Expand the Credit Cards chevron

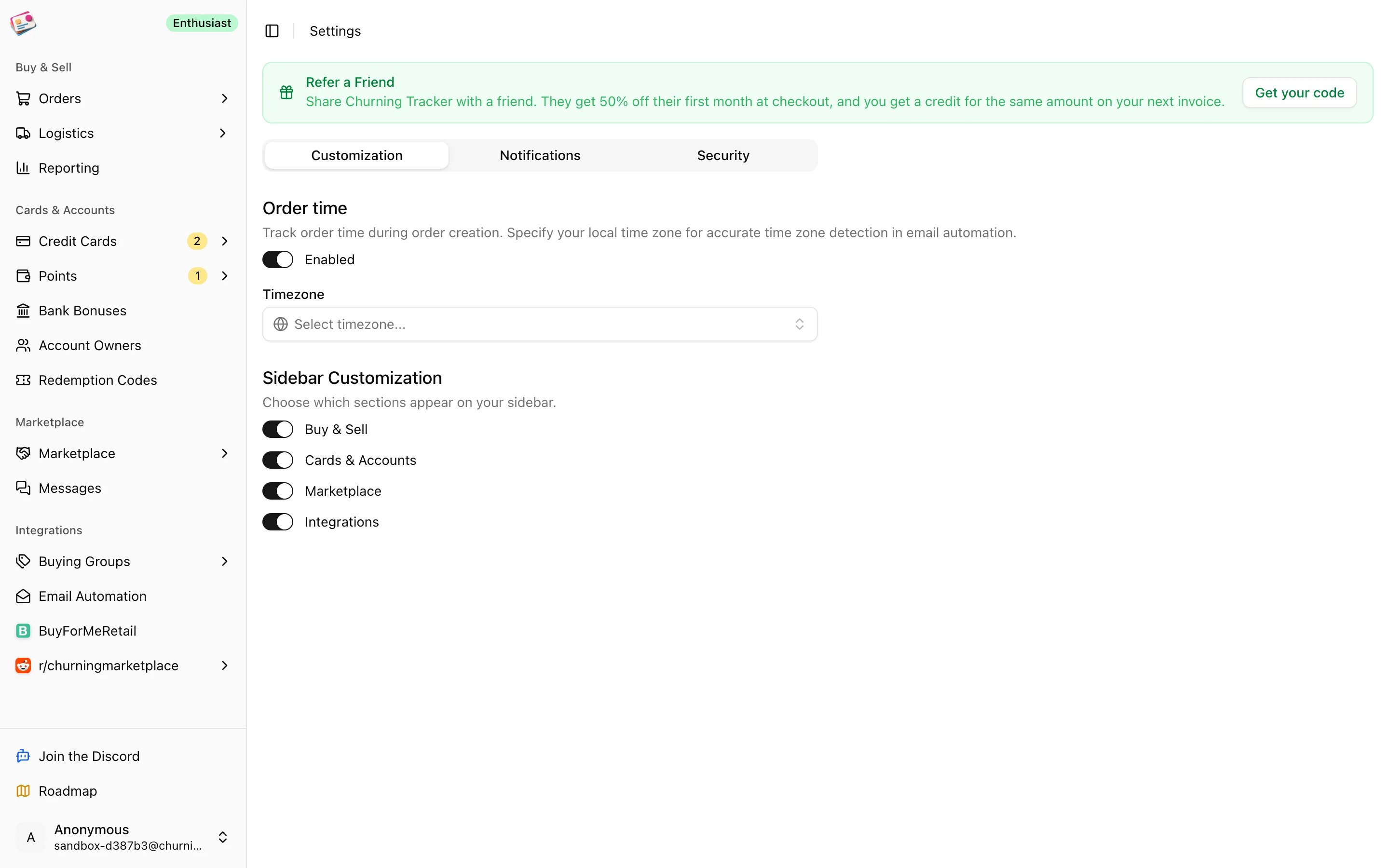click(x=224, y=241)
